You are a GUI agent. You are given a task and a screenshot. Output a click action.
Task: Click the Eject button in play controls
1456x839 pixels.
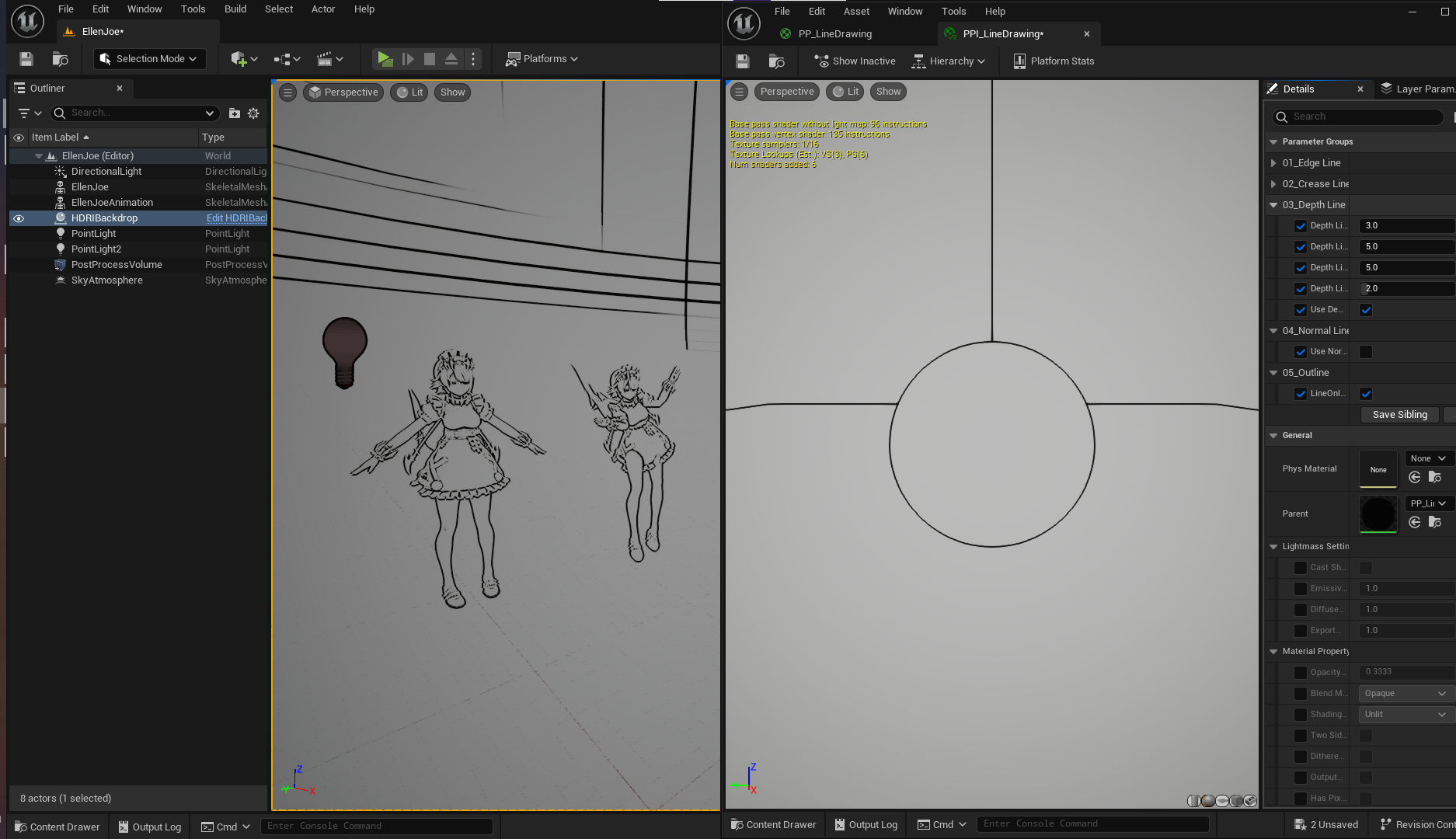point(451,59)
